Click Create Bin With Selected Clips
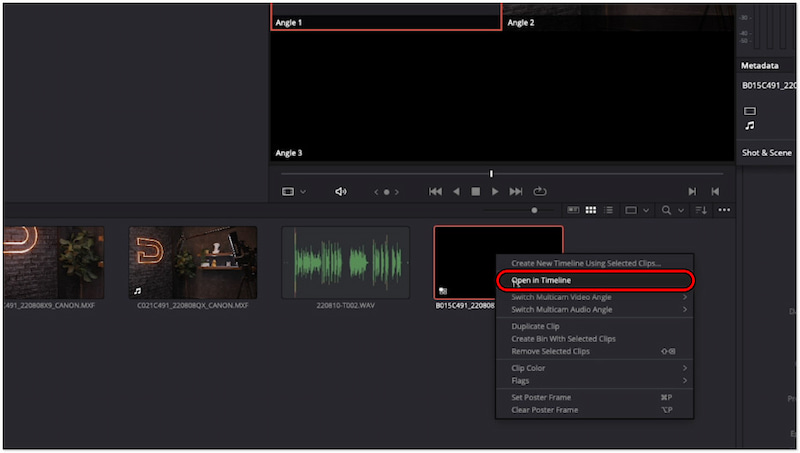The image size is (800, 453). click(x=563, y=339)
